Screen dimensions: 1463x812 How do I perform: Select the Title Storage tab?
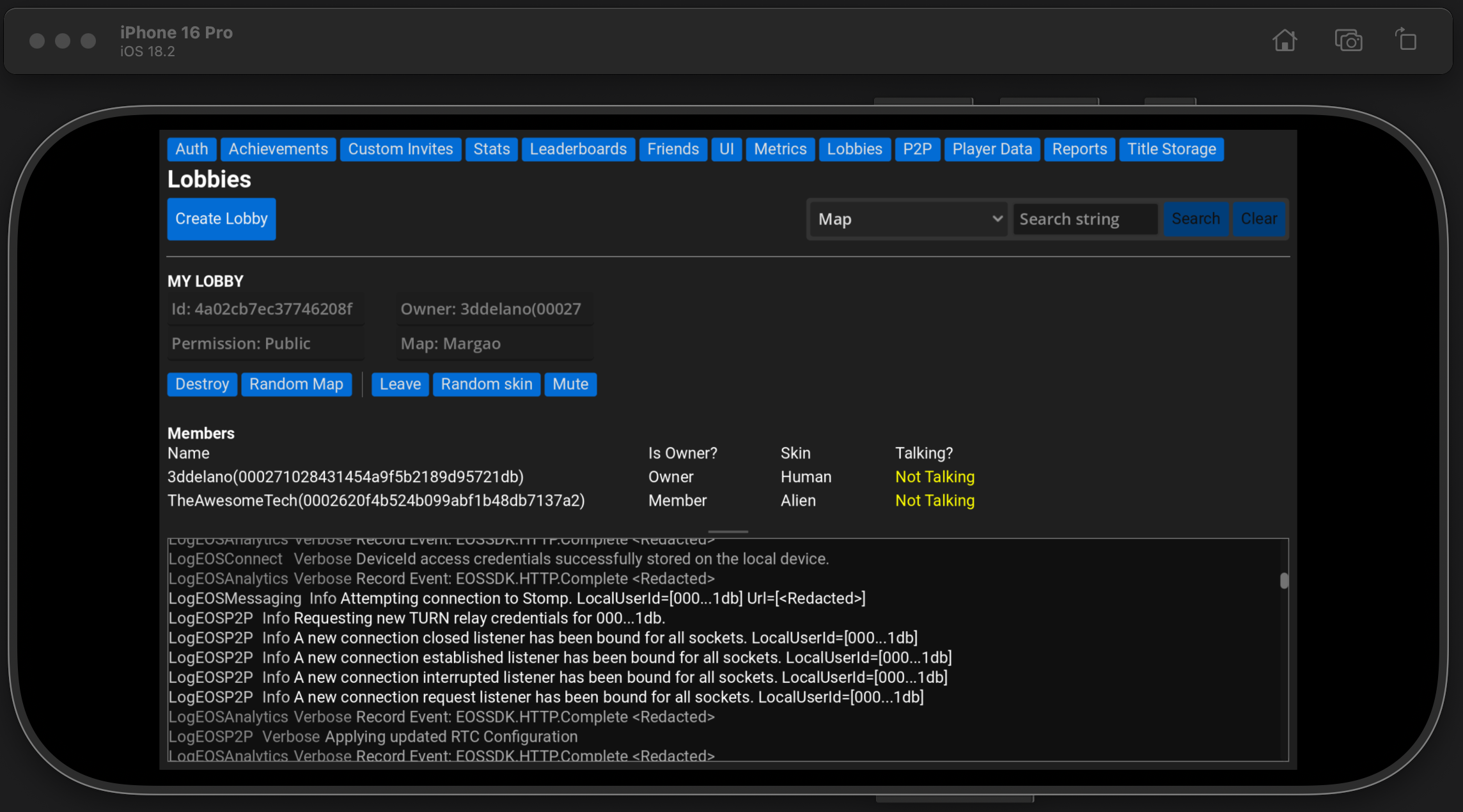[1171, 149]
